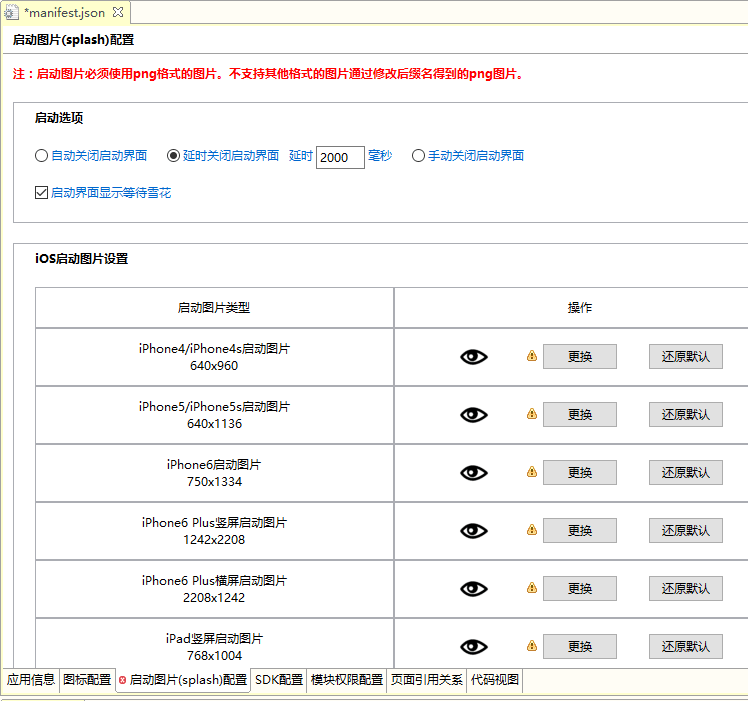The image size is (748, 701).
Task: Open the SDK配置 tab
Action: point(279,680)
